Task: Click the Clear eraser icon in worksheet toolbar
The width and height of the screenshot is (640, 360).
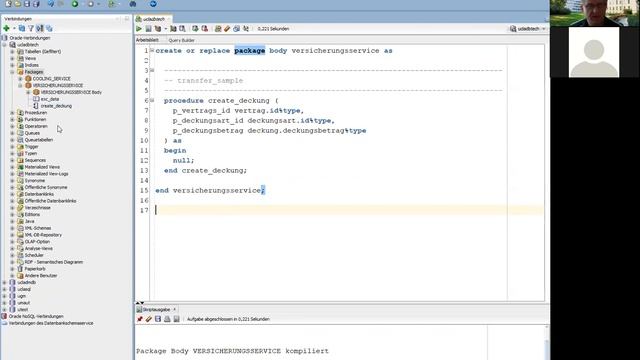Action: coord(227,29)
